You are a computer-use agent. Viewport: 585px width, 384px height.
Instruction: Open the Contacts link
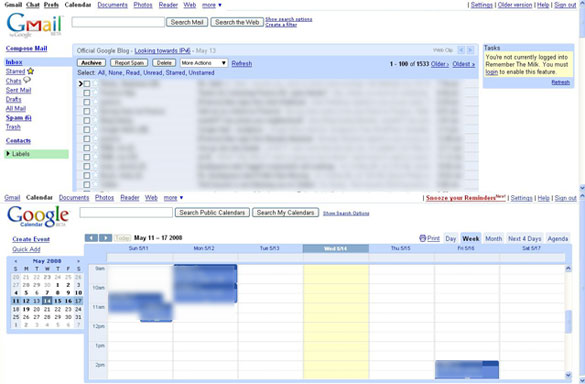(18, 141)
